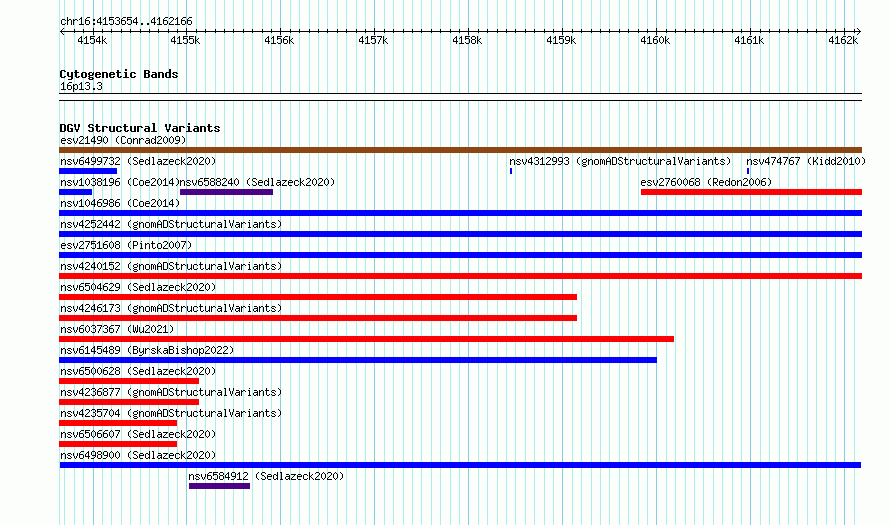Select the esv2751608 blue variant bar
890x525 pixels.
click(460, 255)
